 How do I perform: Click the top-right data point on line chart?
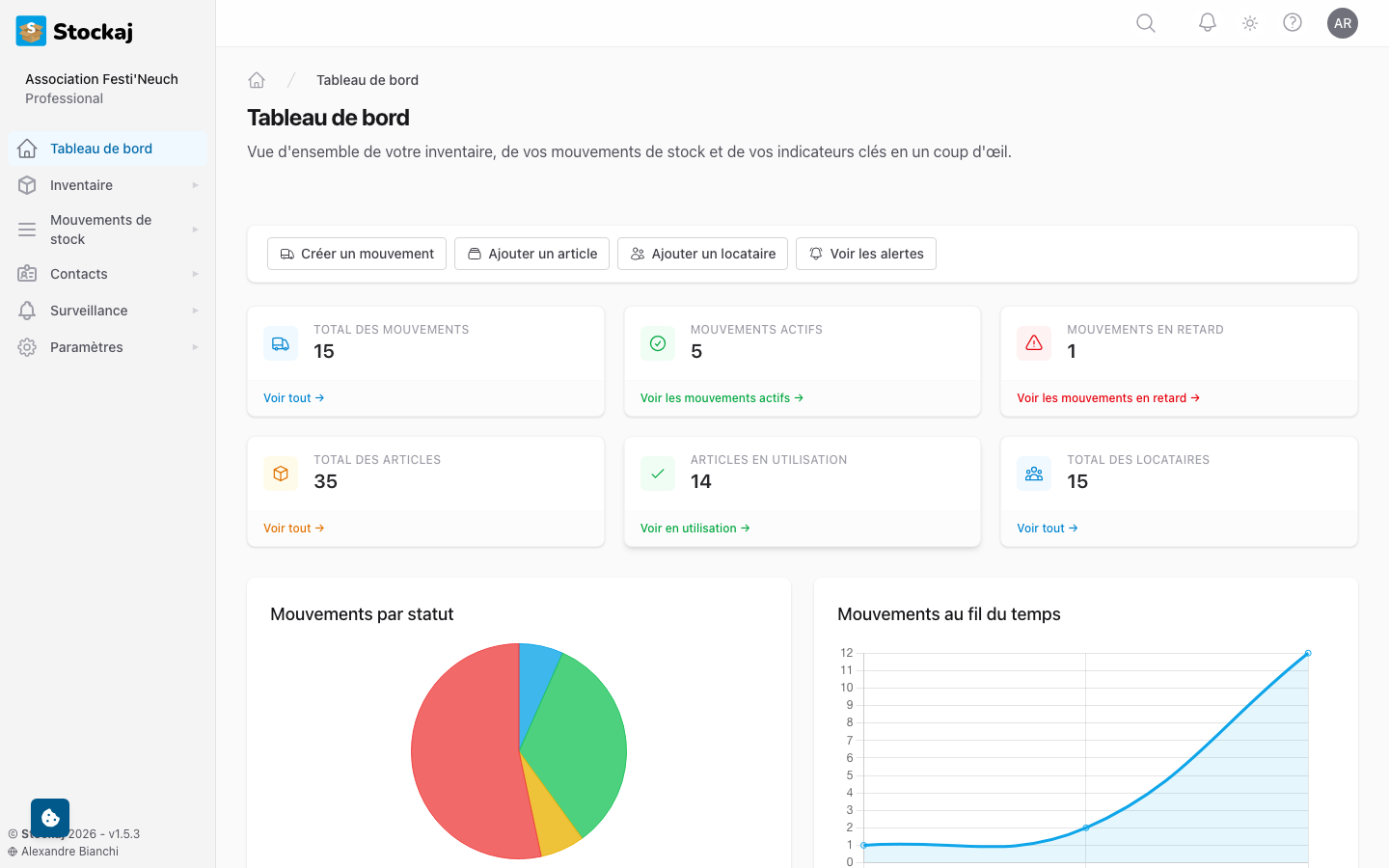(x=1308, y=653)
